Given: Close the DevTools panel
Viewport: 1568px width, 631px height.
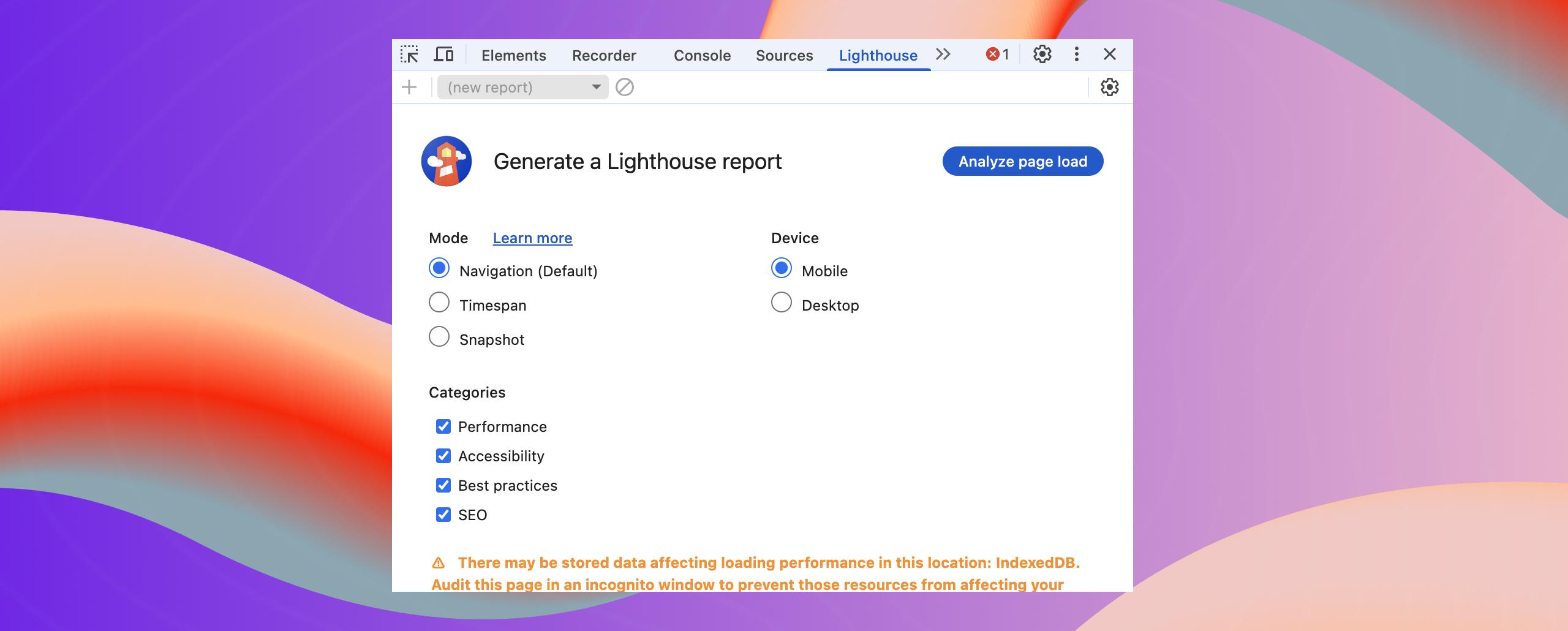Looking at the screenshot, I should pyautogui.click(x=1109, y=55).
